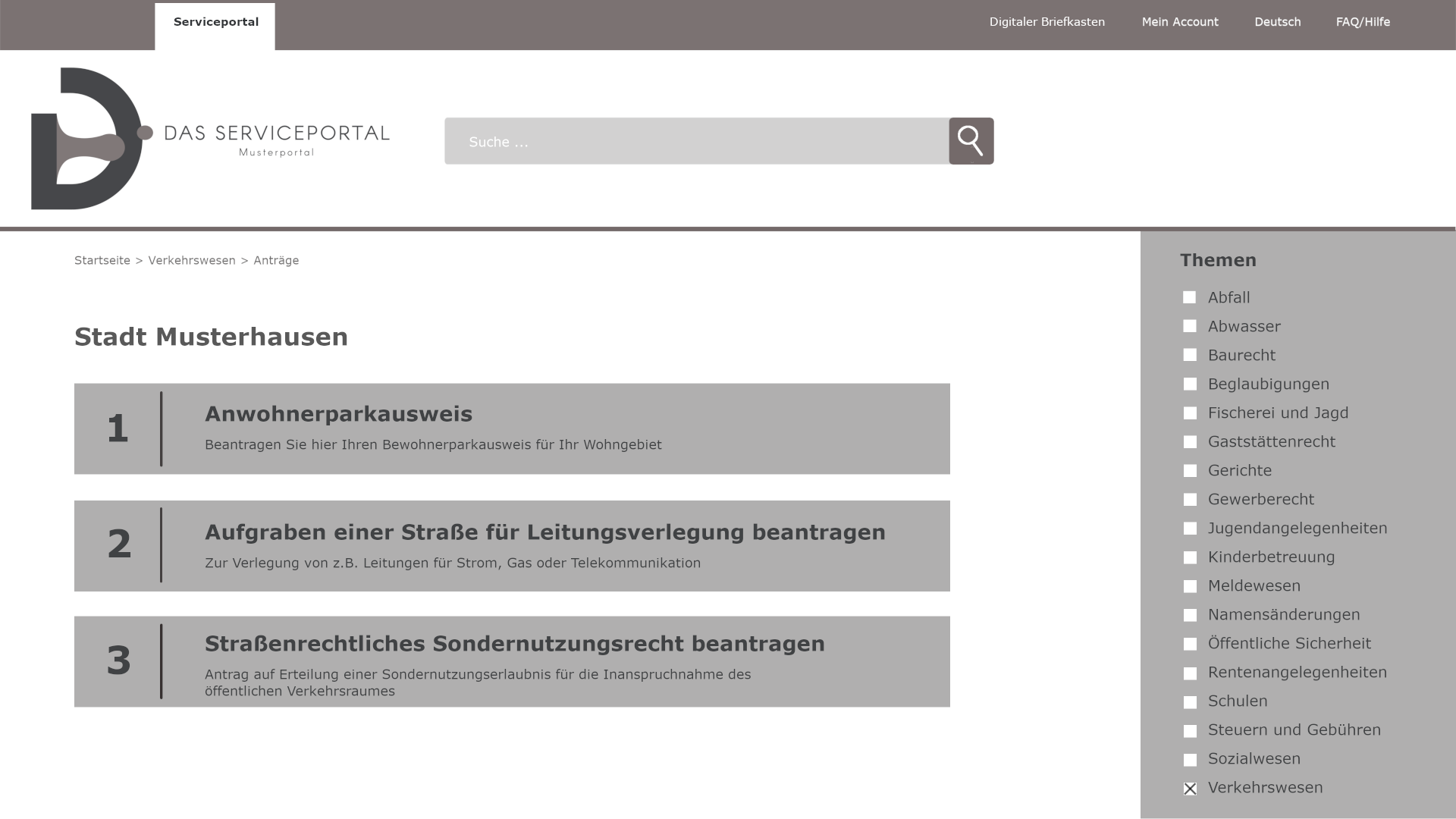Image resolution: width=1456 pixels, height=819 pixels.
Task: Navigate to Verkehrswesen breadcrumb link
Action: tap(192, 260)
